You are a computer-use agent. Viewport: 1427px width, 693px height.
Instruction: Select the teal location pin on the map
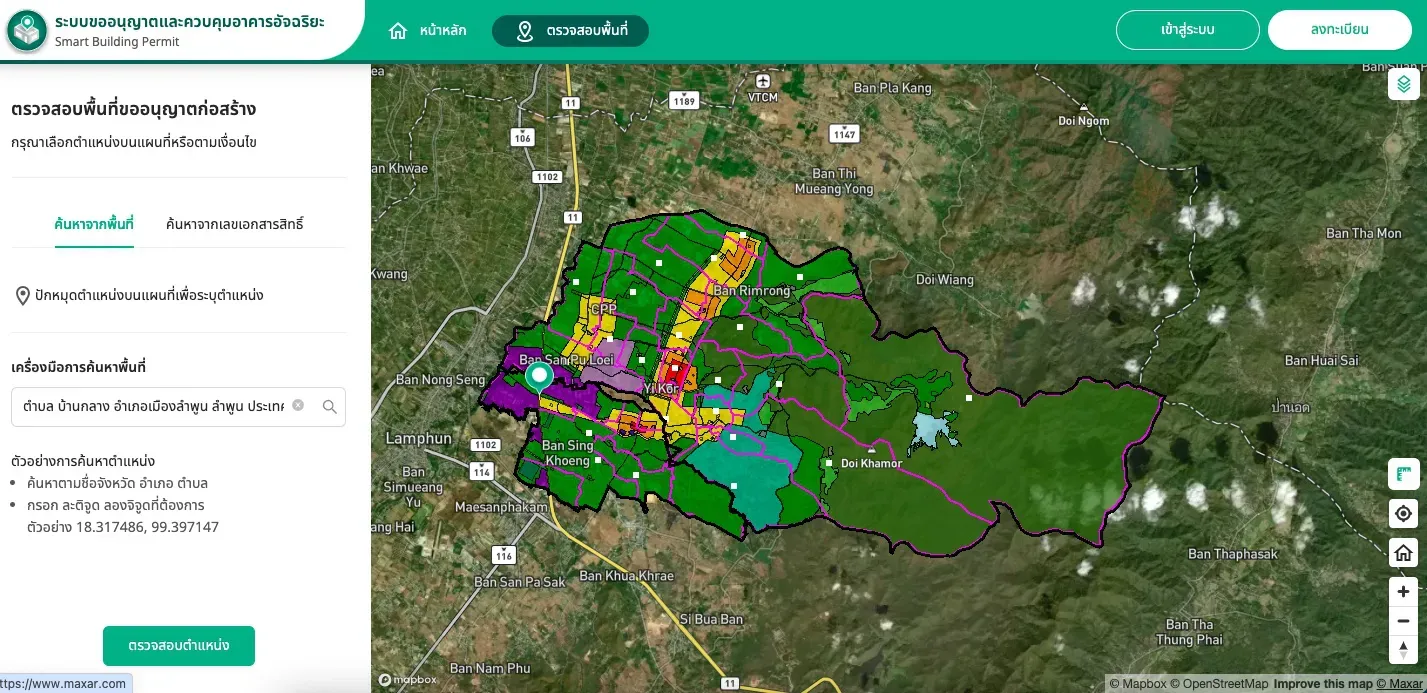tap(539, 378)
